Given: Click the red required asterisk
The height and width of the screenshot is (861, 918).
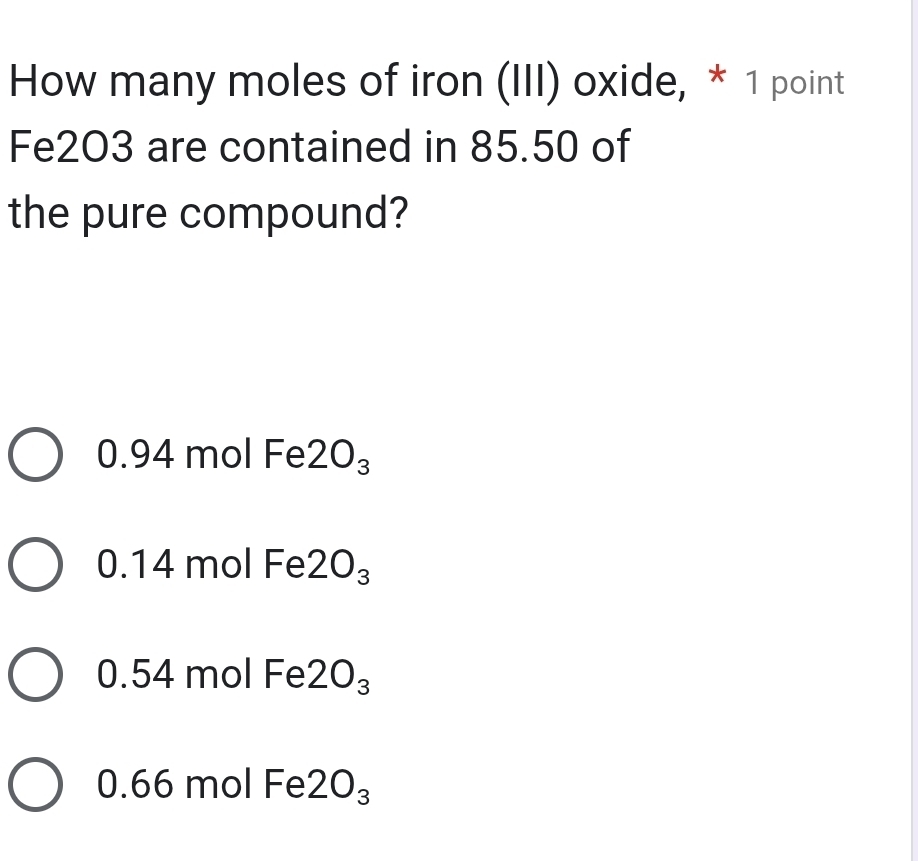Looking at the screenshot, I should pos(716,78).
